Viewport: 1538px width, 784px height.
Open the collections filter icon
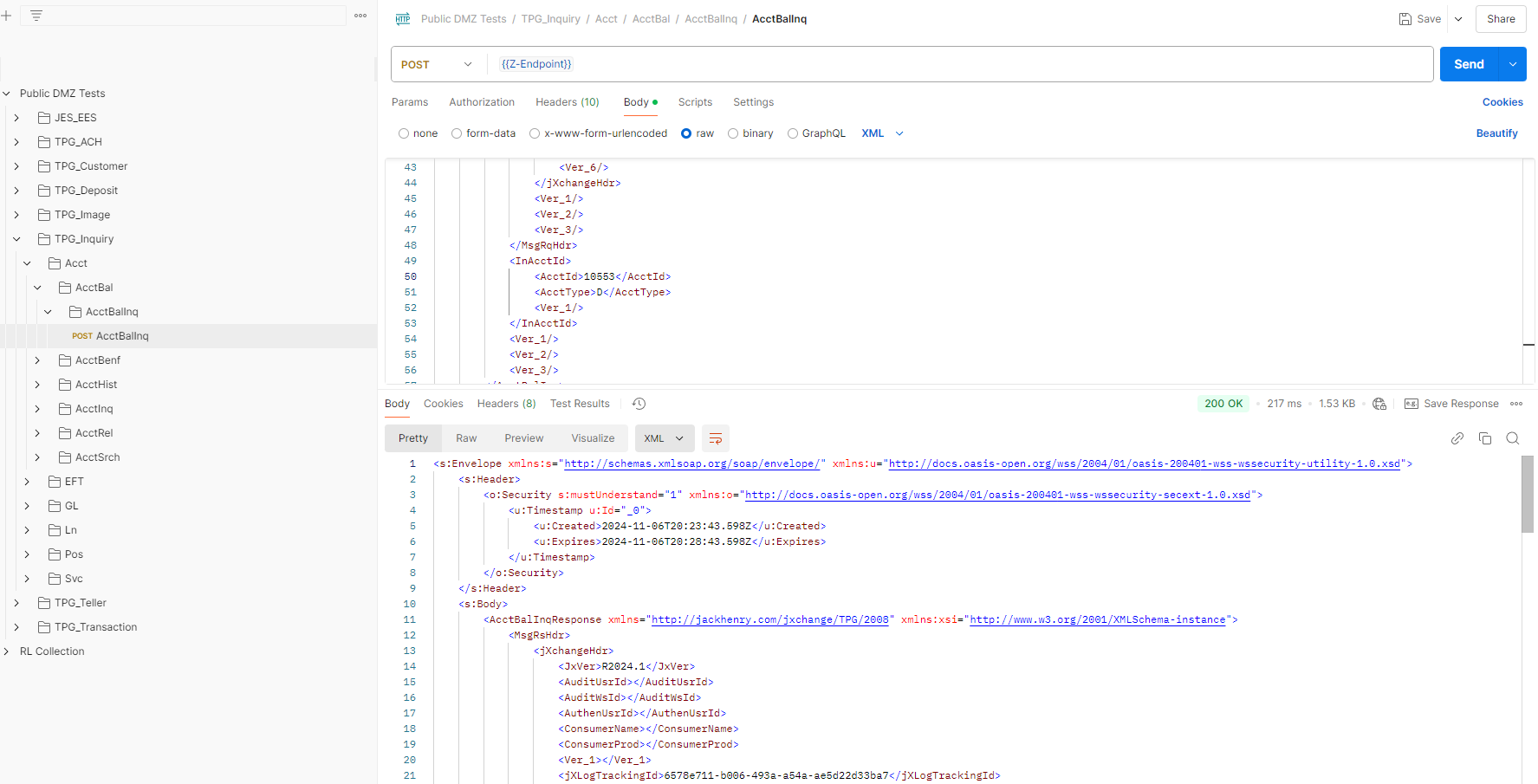pos(36,16)
